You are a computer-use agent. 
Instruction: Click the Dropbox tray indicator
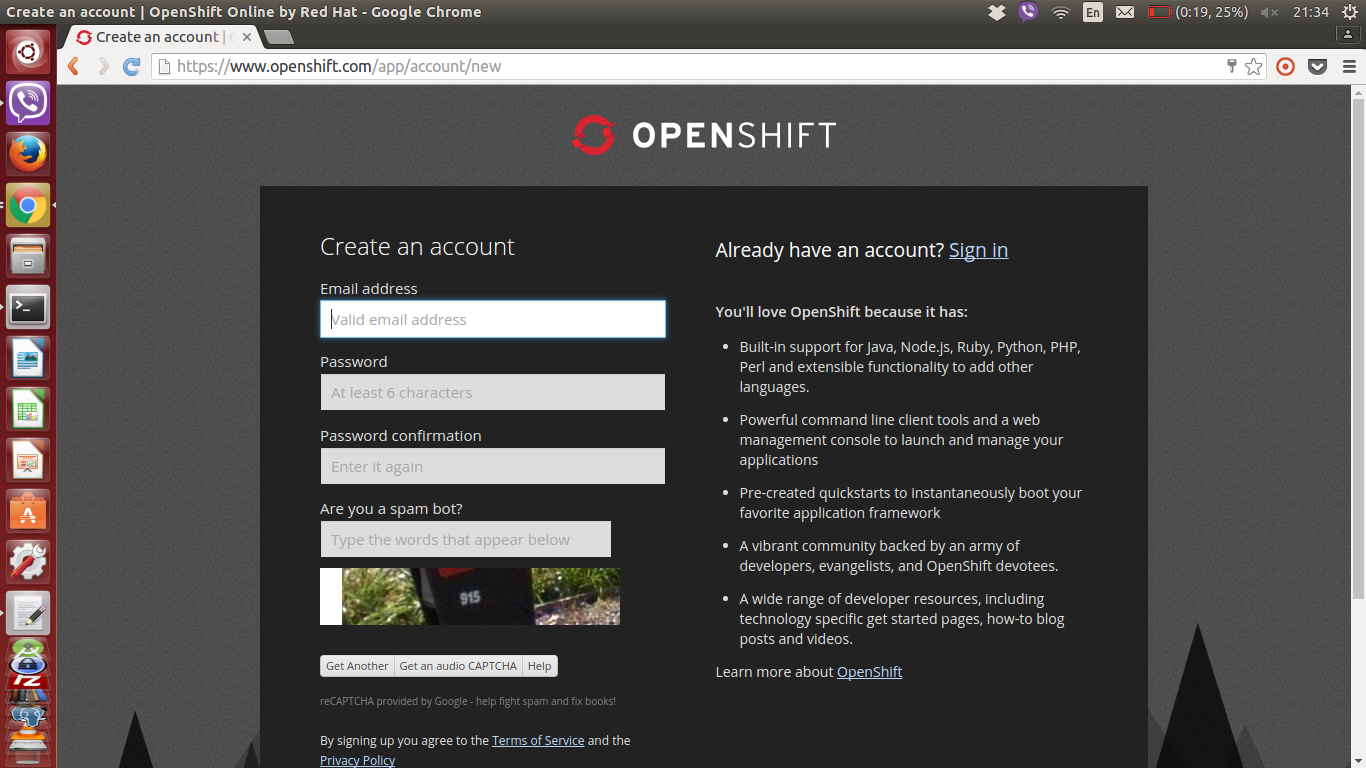click(x=996, y=12)
